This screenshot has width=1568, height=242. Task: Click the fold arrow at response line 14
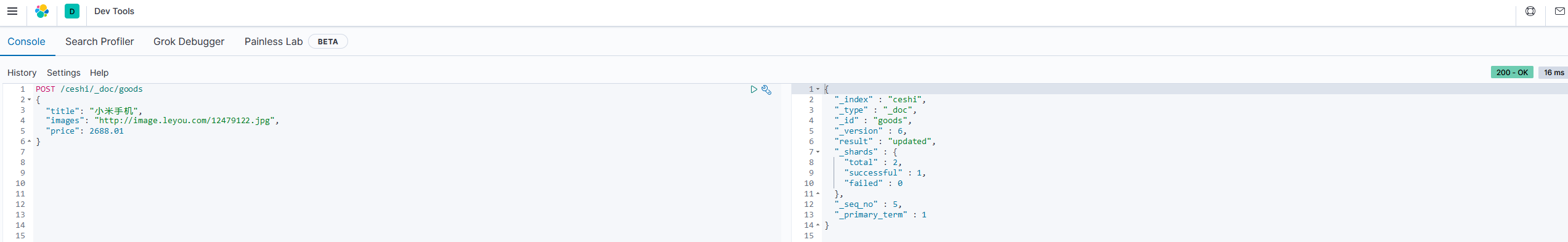tap(818, 225)
